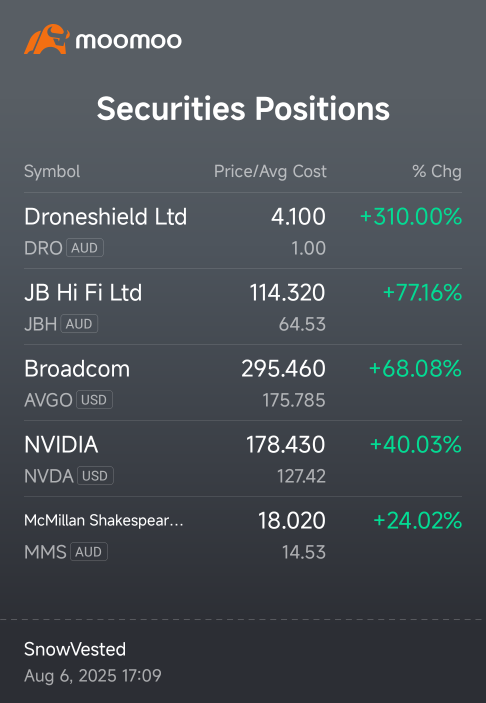486x703 pixels.
Task: Click the 178.430 NVIDIA price
Action: pos(286,444)
